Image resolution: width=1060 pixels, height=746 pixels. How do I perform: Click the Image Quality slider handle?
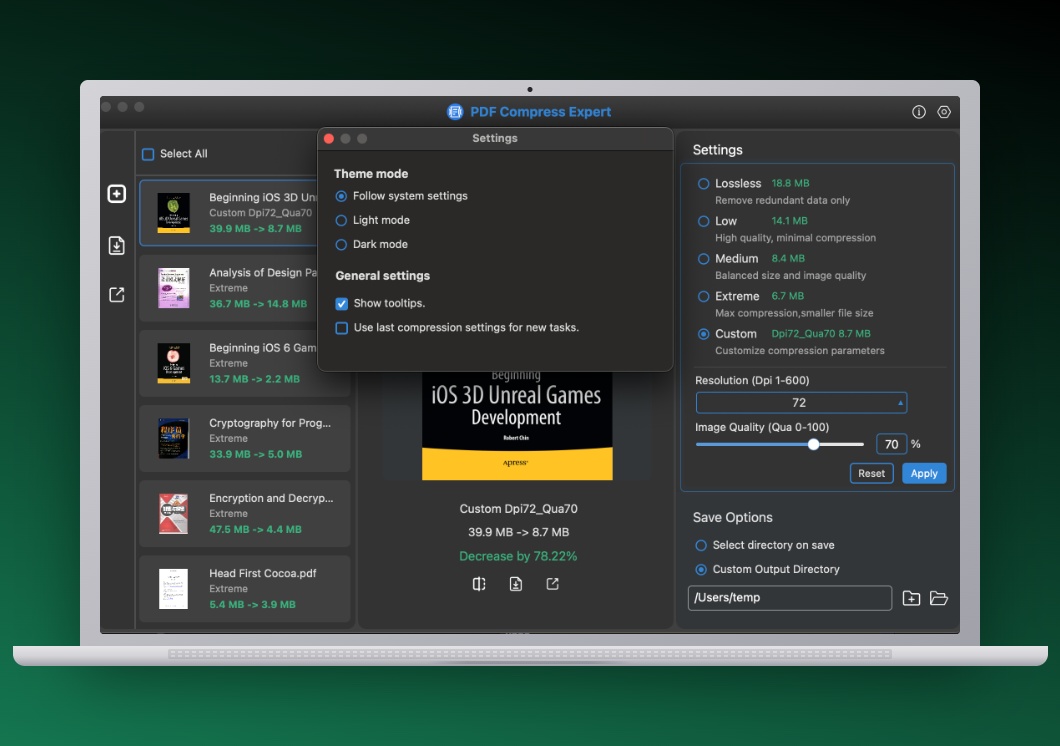click(814, 444)
